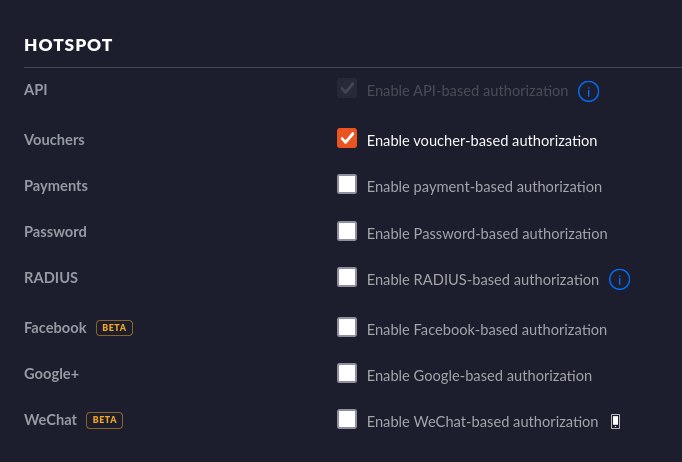Click the BETA badge next to Facebook
Viewport: 682px width, 462px height.
[x=114, y=328]
